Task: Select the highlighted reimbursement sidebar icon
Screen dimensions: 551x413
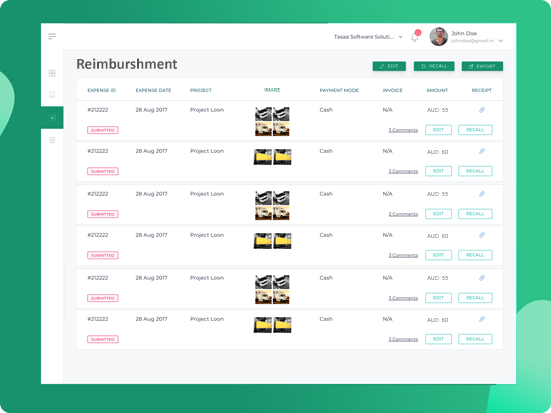Action: pyautogui.click(x=52, y=118)
